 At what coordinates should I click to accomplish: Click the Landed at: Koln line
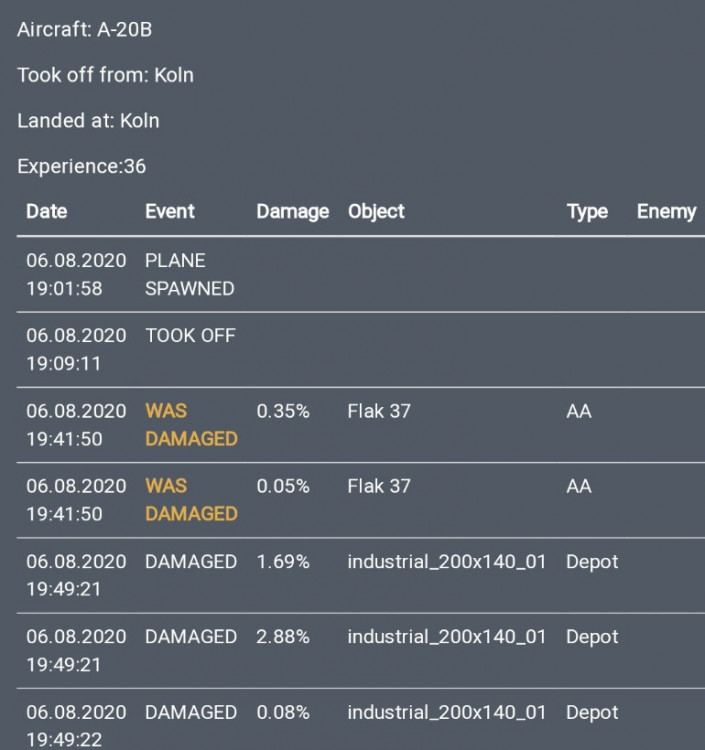pos(88,121)
